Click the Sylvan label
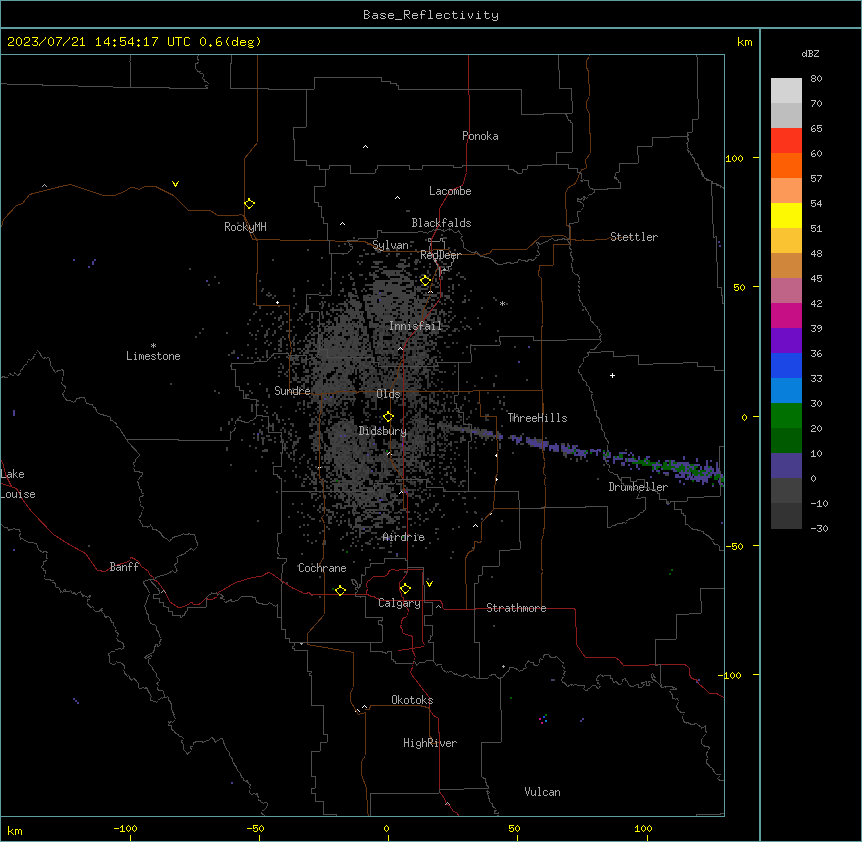Viewport: 862px width, 842px height. (x=390, y=245)
